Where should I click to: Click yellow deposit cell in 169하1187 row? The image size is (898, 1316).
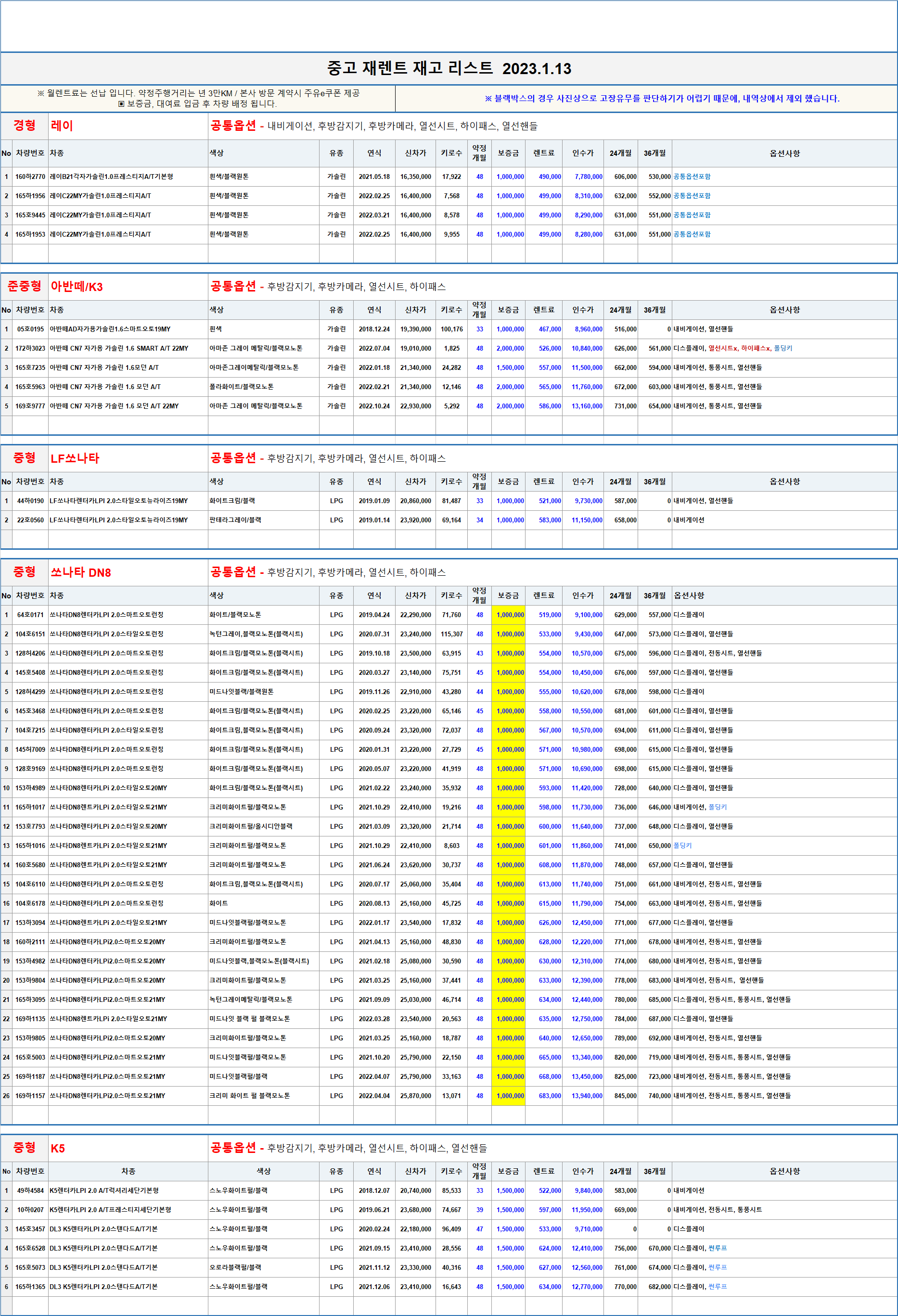pos(508,1077)
